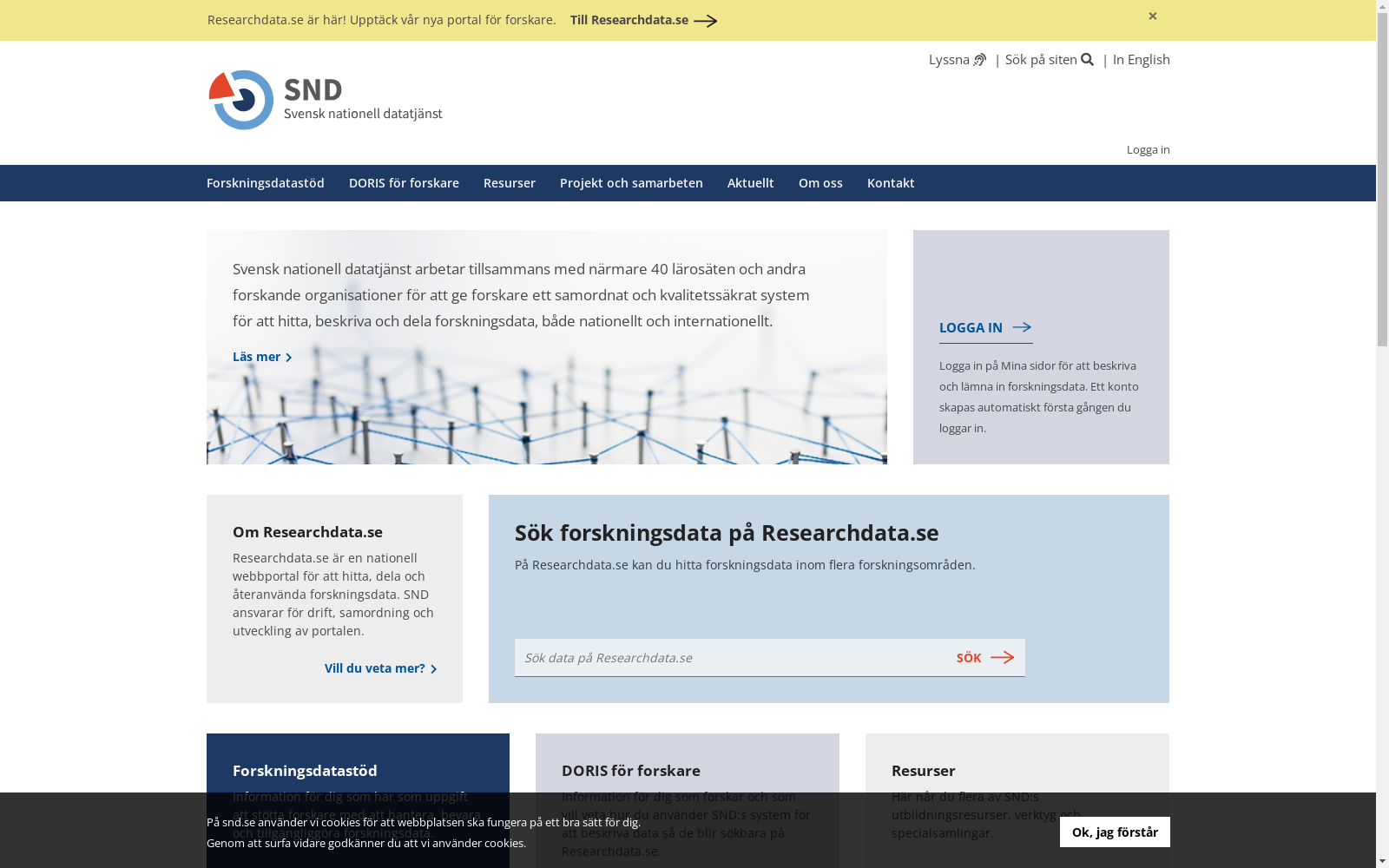The height and width of the screenshot is (868, 1389).
Task: Open the Forskningsdatastöd card heading
Action: [305, 771]
